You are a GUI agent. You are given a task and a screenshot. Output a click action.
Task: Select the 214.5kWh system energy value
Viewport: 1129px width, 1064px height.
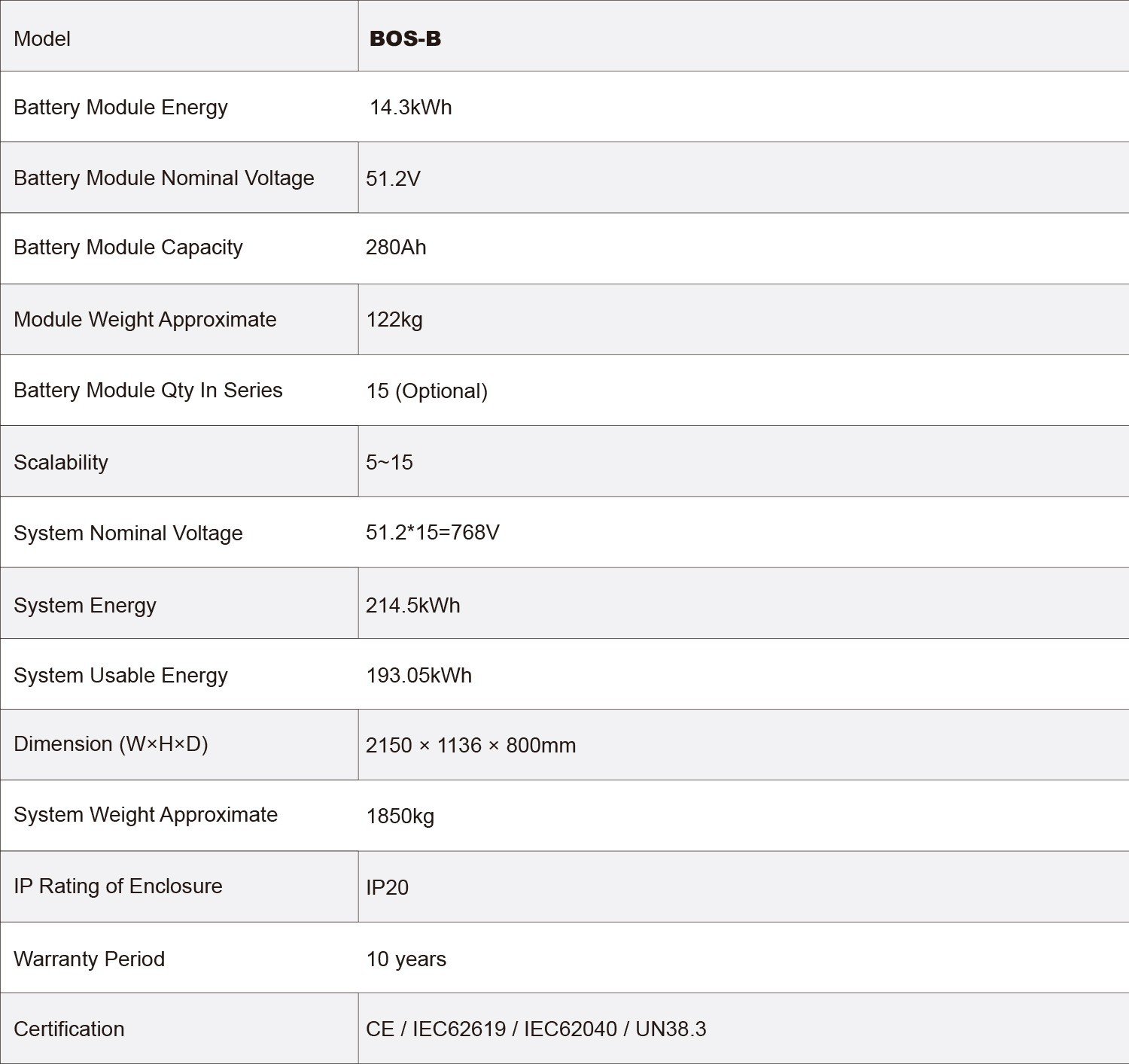click(x=413, y=606)
